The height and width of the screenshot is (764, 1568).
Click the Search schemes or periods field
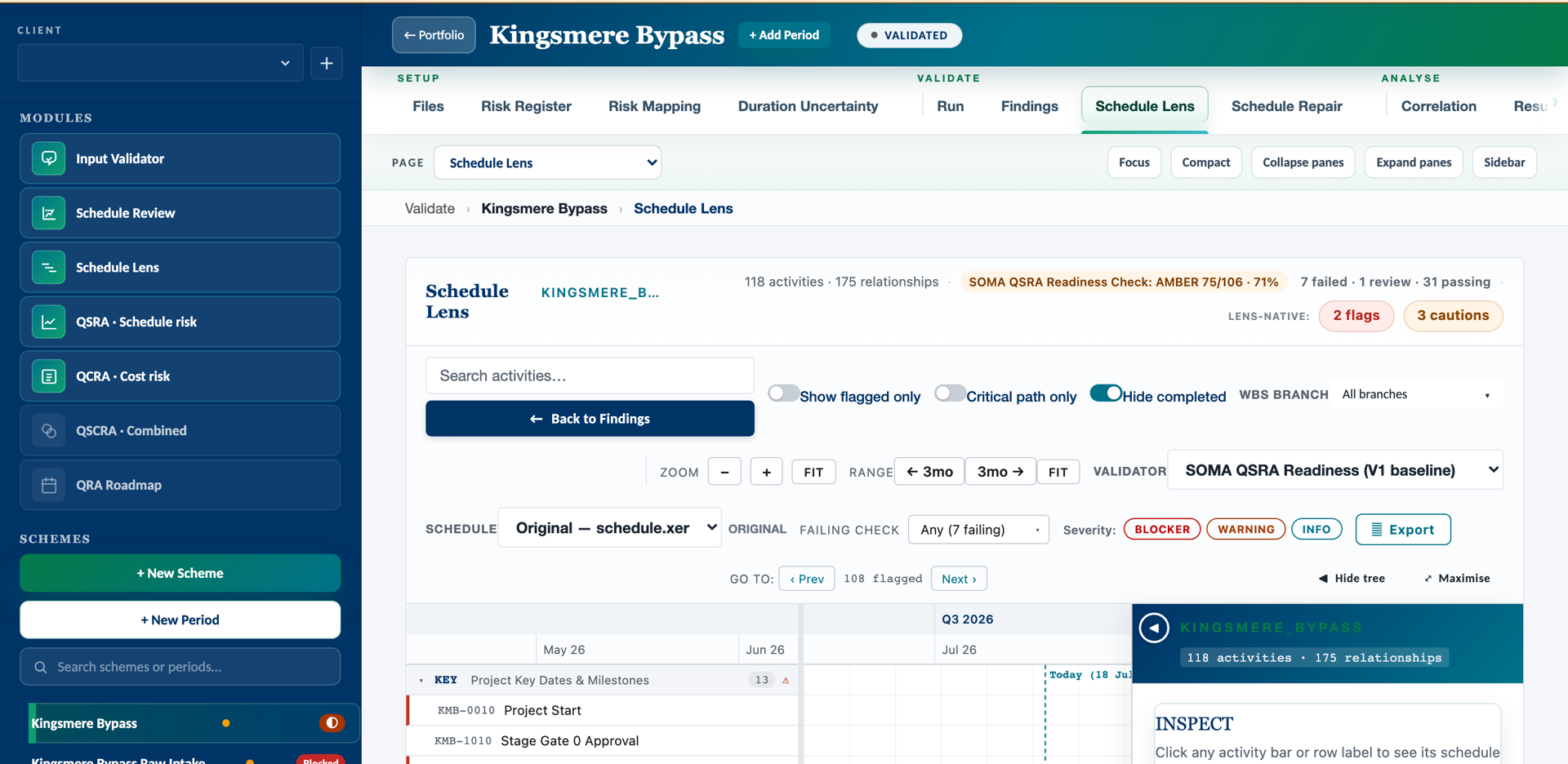(x=180, y=667)
